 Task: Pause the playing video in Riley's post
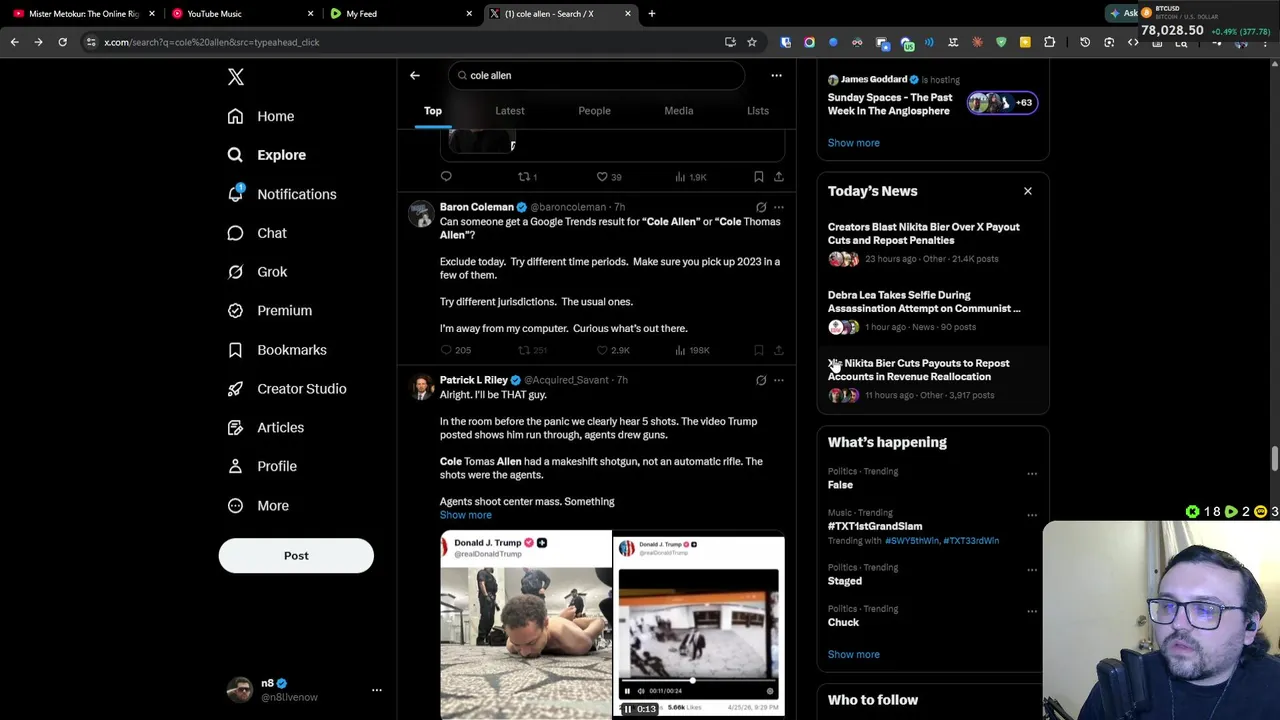click(x=628, y=709)
